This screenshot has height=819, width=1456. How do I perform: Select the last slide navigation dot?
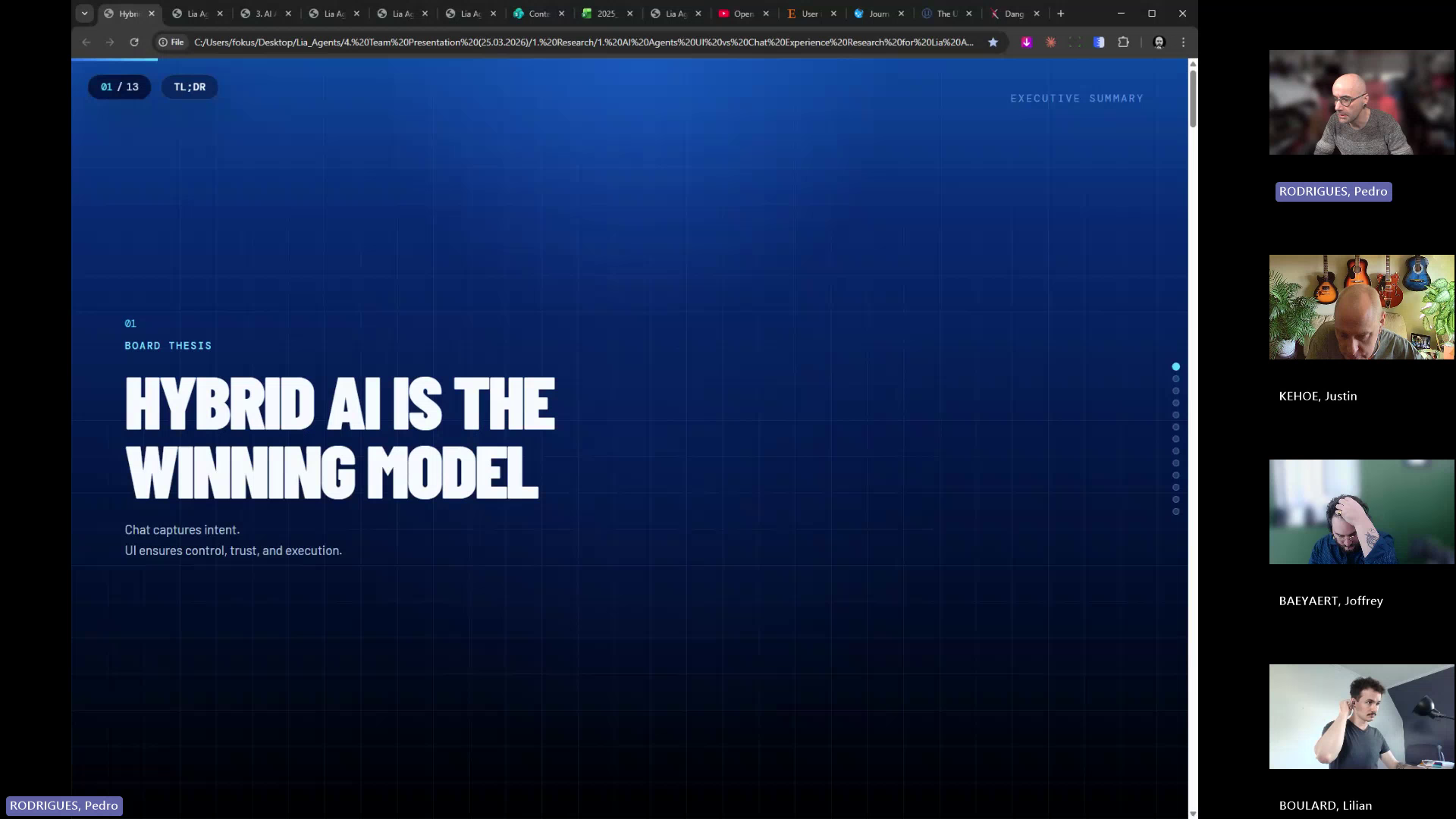tap(1175, 512)
